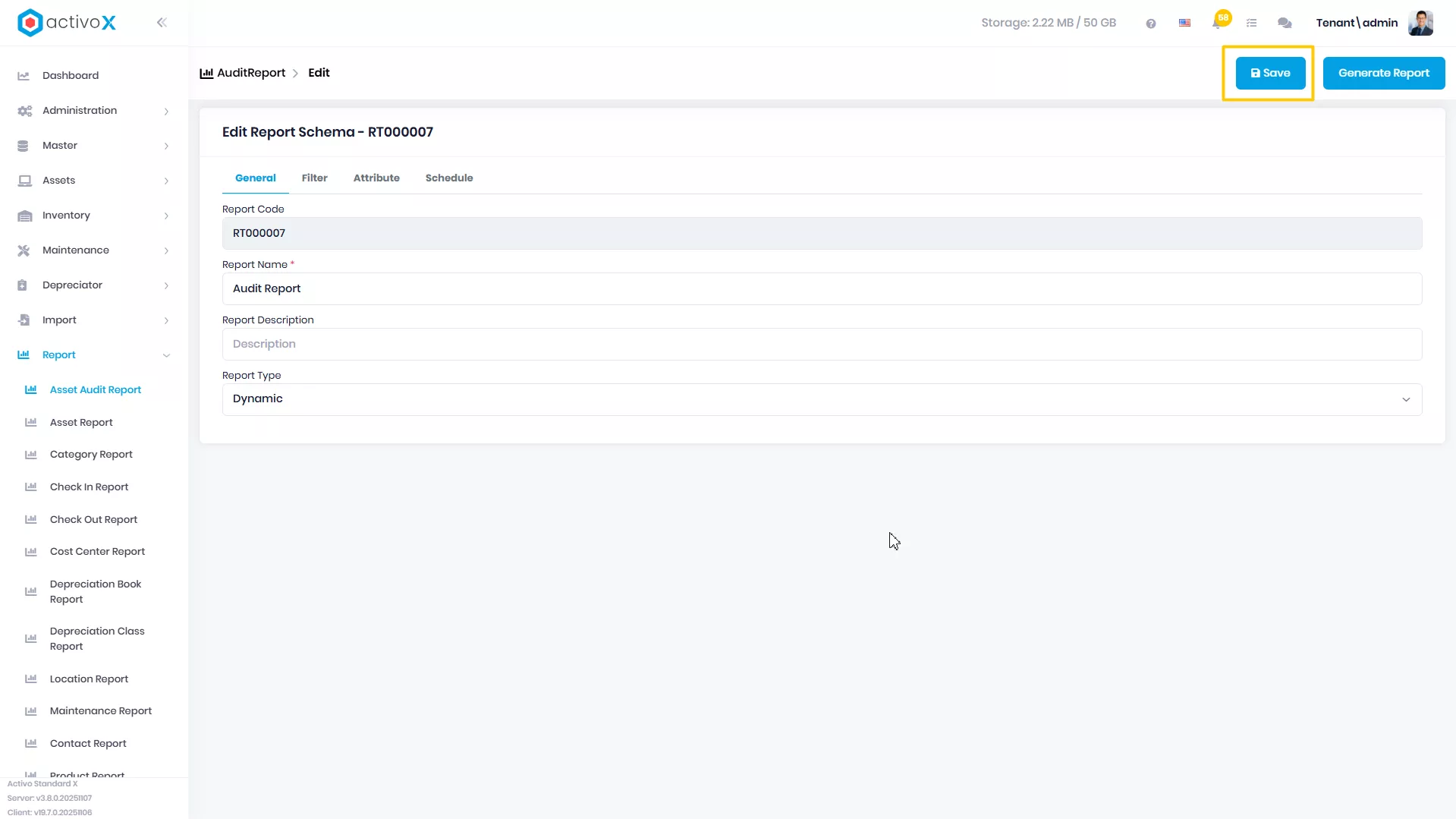
Task: Click the AuditReport breadcrumb chart icon
Action: tap(206, 74)
